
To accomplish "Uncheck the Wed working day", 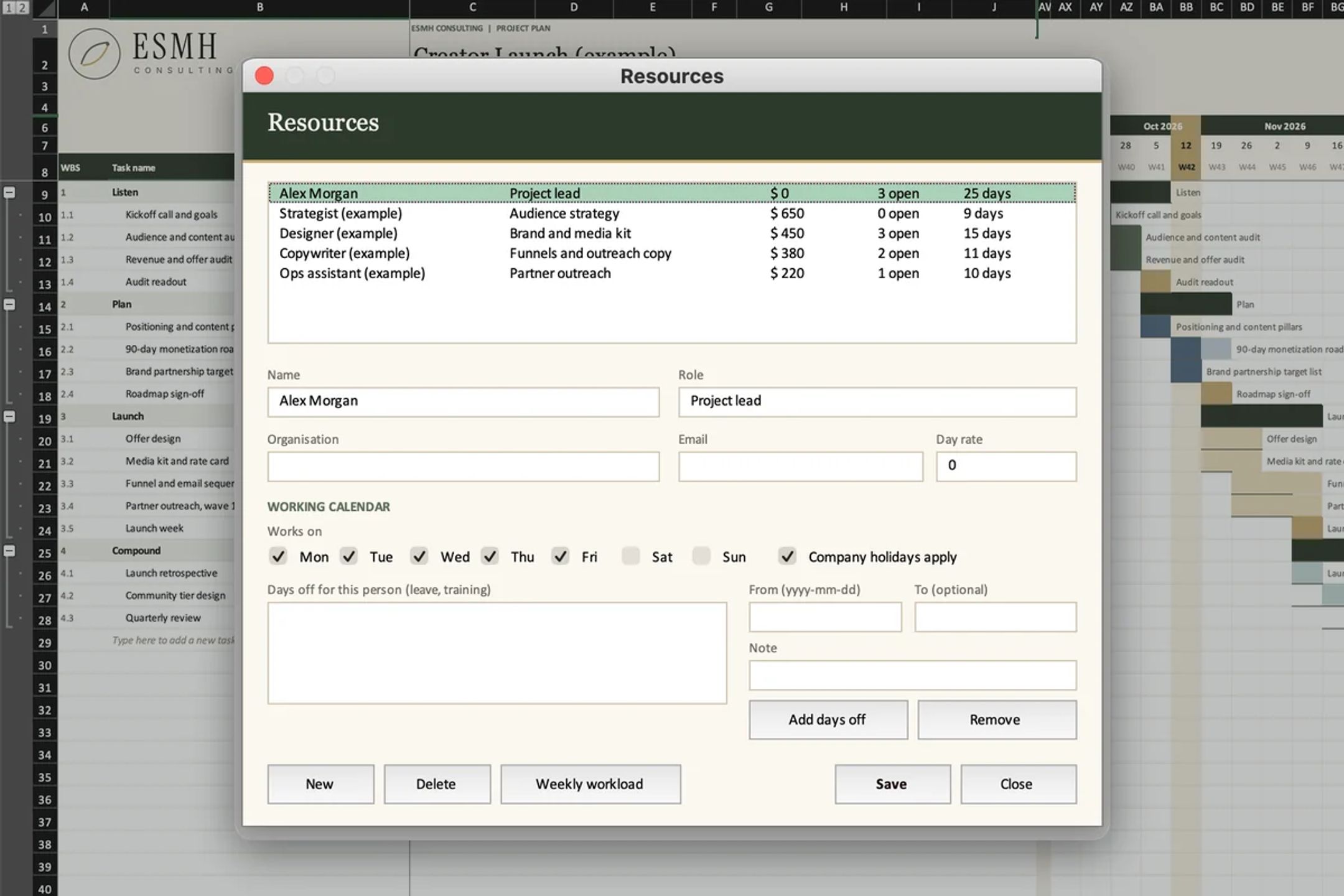I will click(419, 556).
